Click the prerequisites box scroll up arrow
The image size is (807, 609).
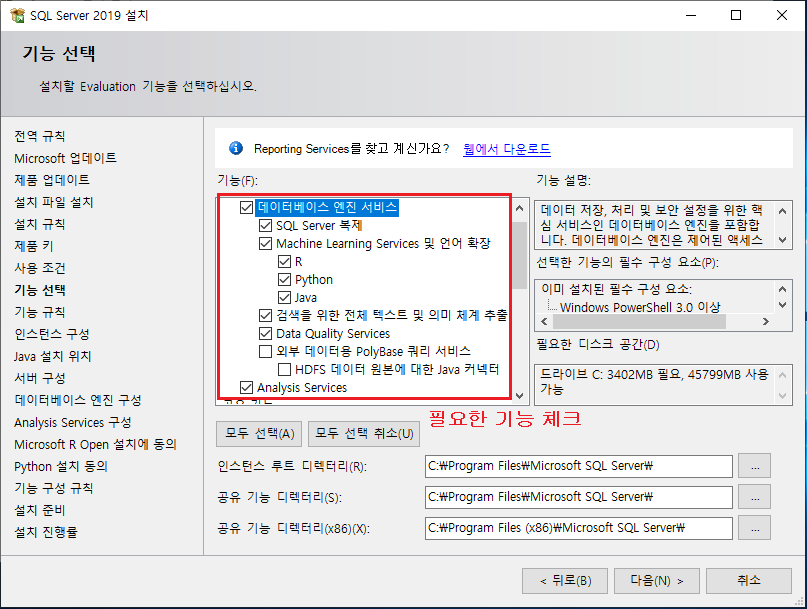click(782, 289)
